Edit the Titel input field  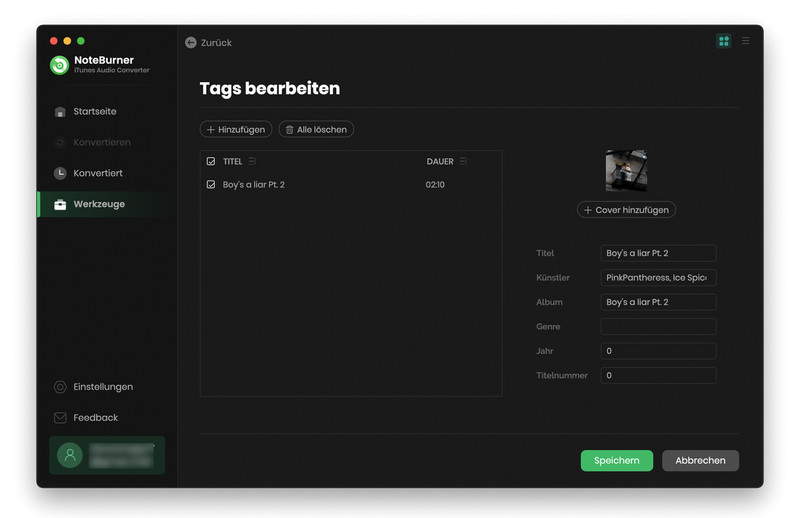click(658, 253)
